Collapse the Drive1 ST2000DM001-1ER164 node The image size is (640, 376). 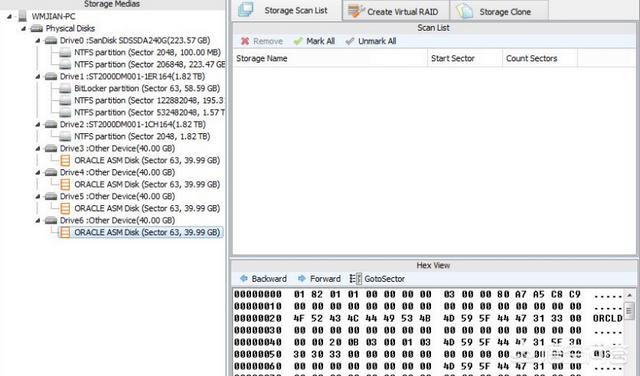(38, 77)
